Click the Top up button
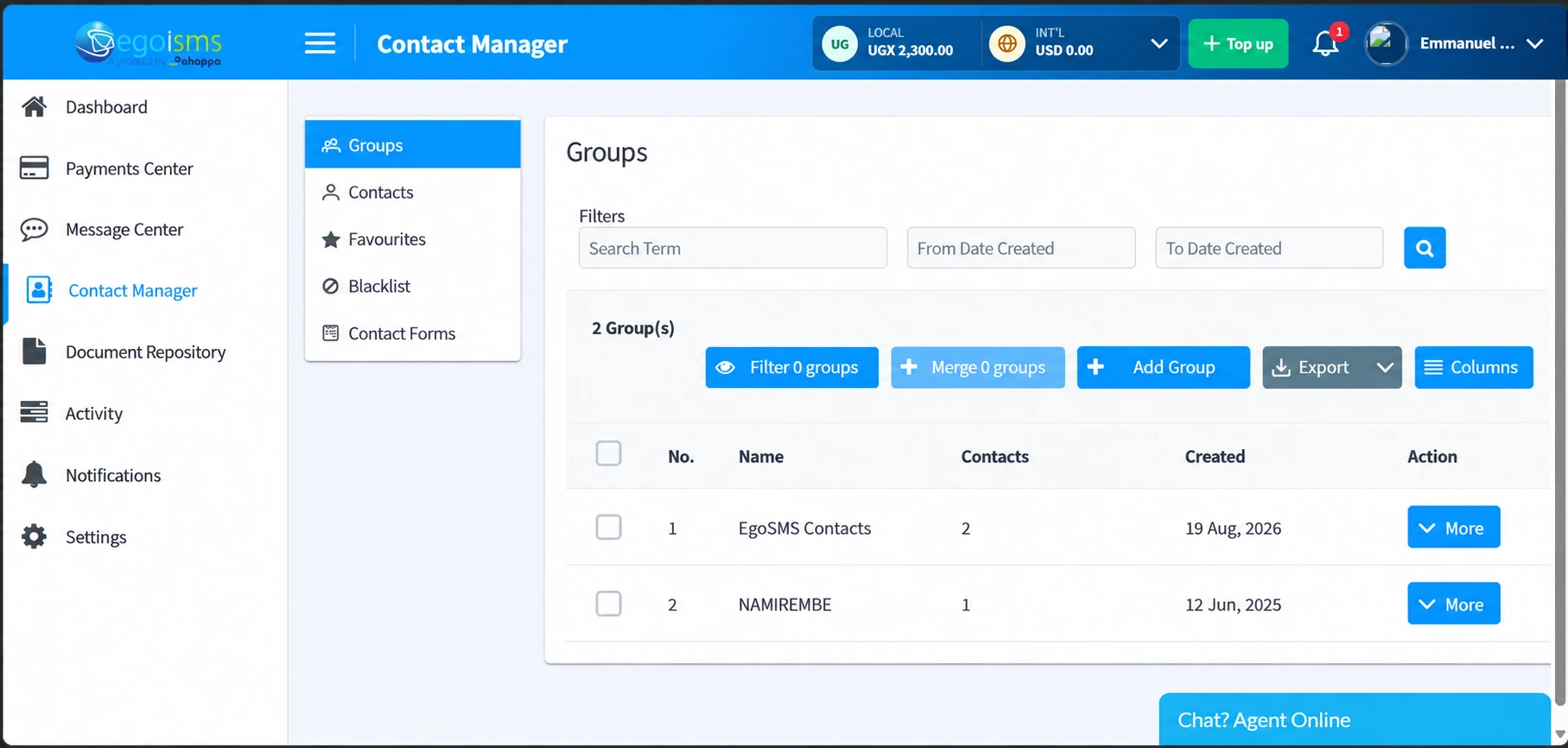The width and height of the screenshot is (1568, 748). point(1238,43)
